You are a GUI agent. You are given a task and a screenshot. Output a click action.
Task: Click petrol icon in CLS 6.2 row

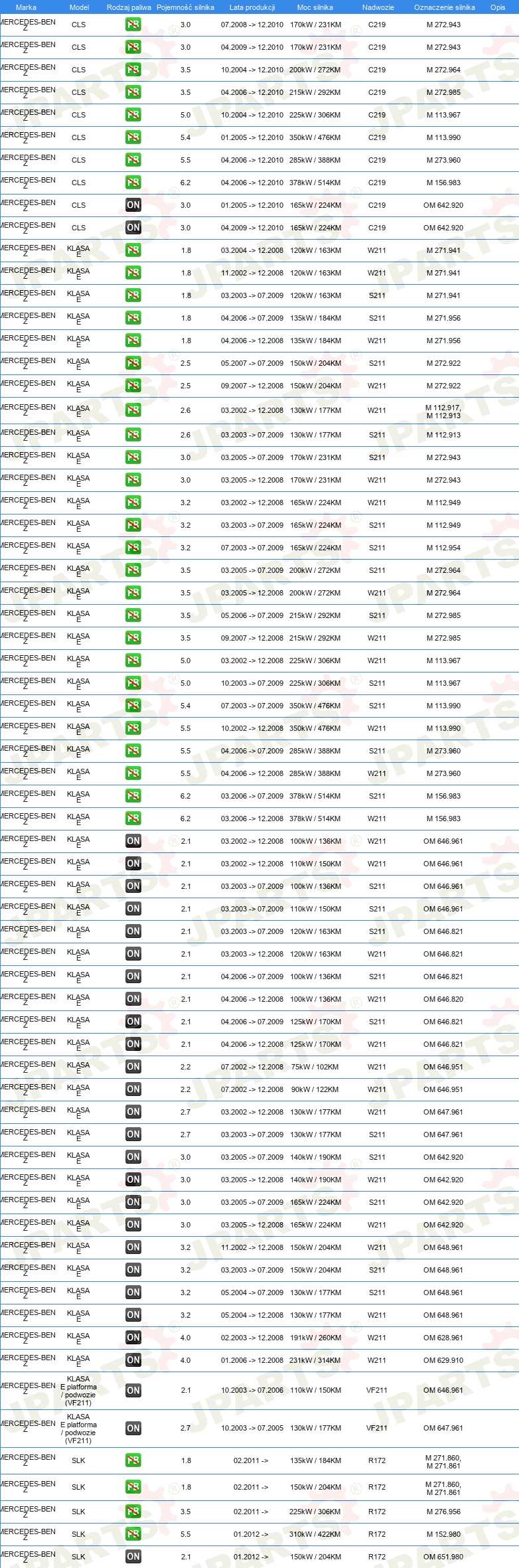click(133, 183)
